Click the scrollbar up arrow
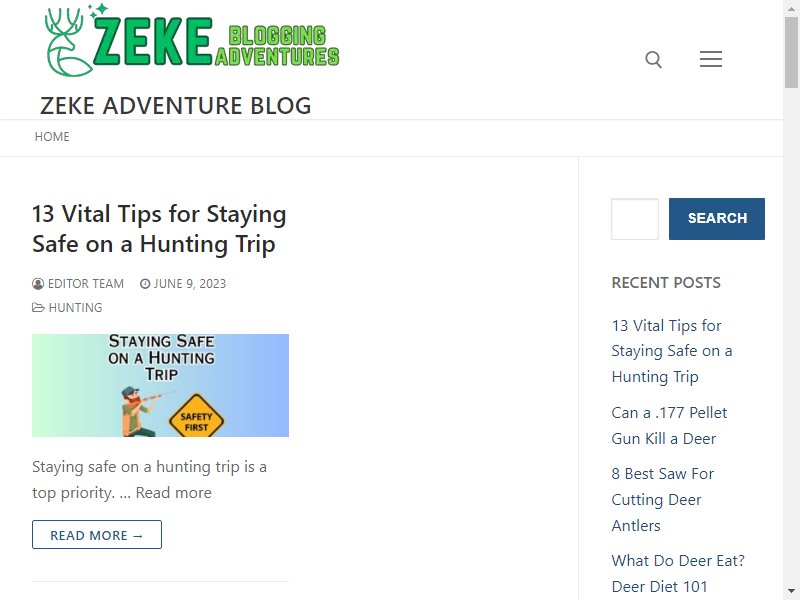The width and height of the screenshot is (800, 600). [x=791, y=8]
